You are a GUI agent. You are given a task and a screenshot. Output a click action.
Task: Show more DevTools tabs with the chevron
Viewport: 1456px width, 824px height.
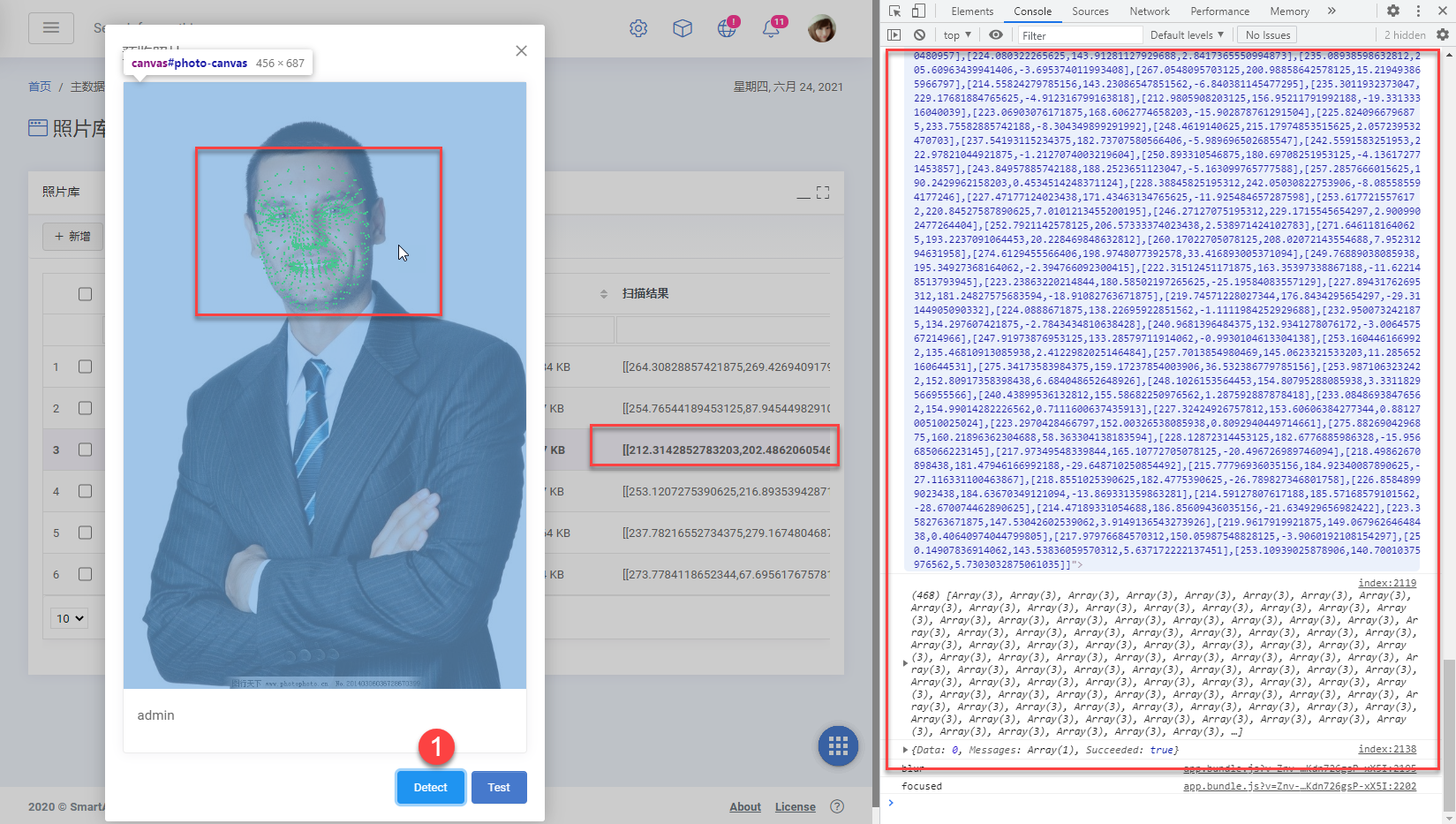pos(1332,11)
